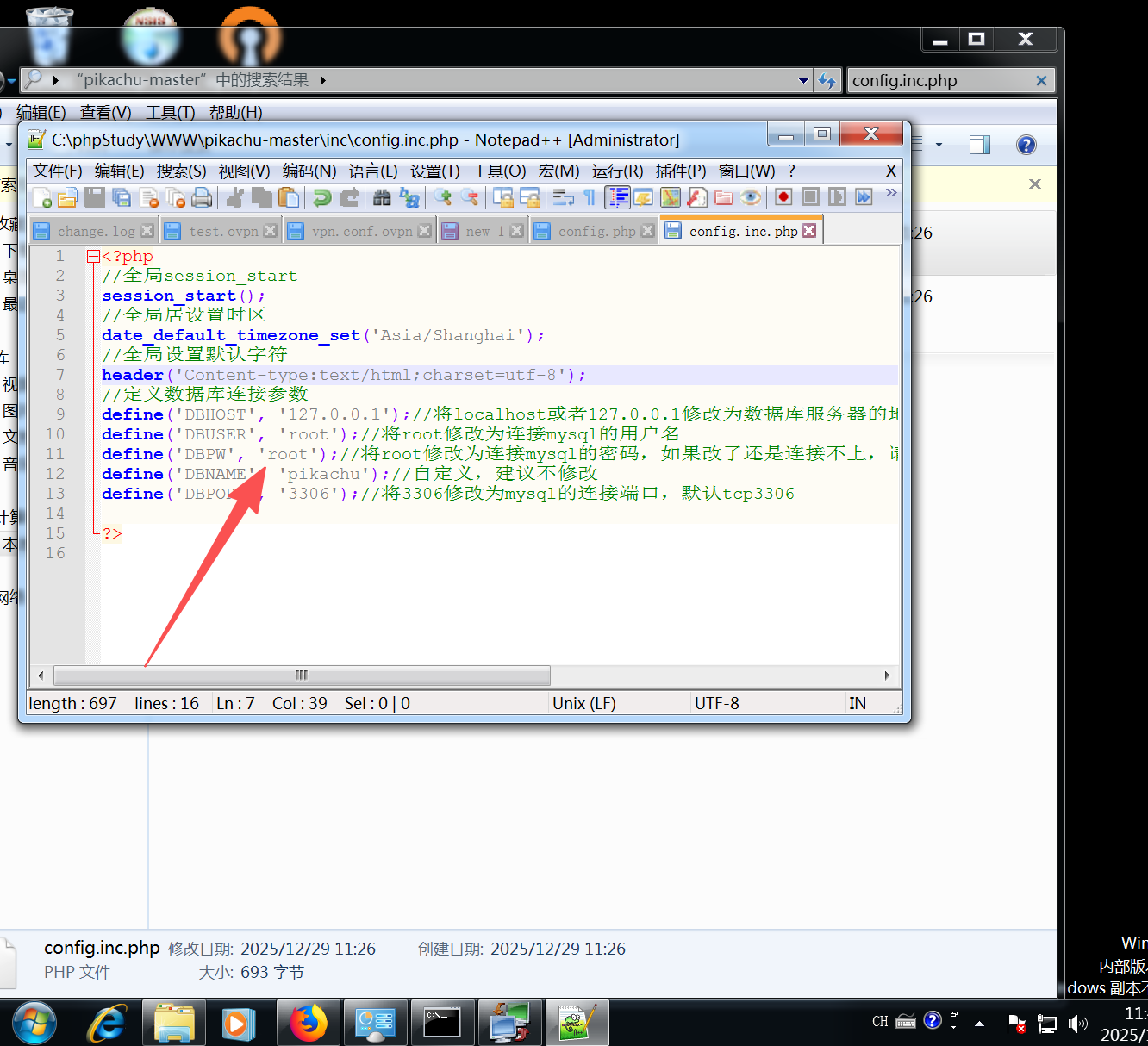Click the volume speaker tray icon
Image resolution: width=1148 pixels, height=1046 pixels.
coord(1077,1024)
